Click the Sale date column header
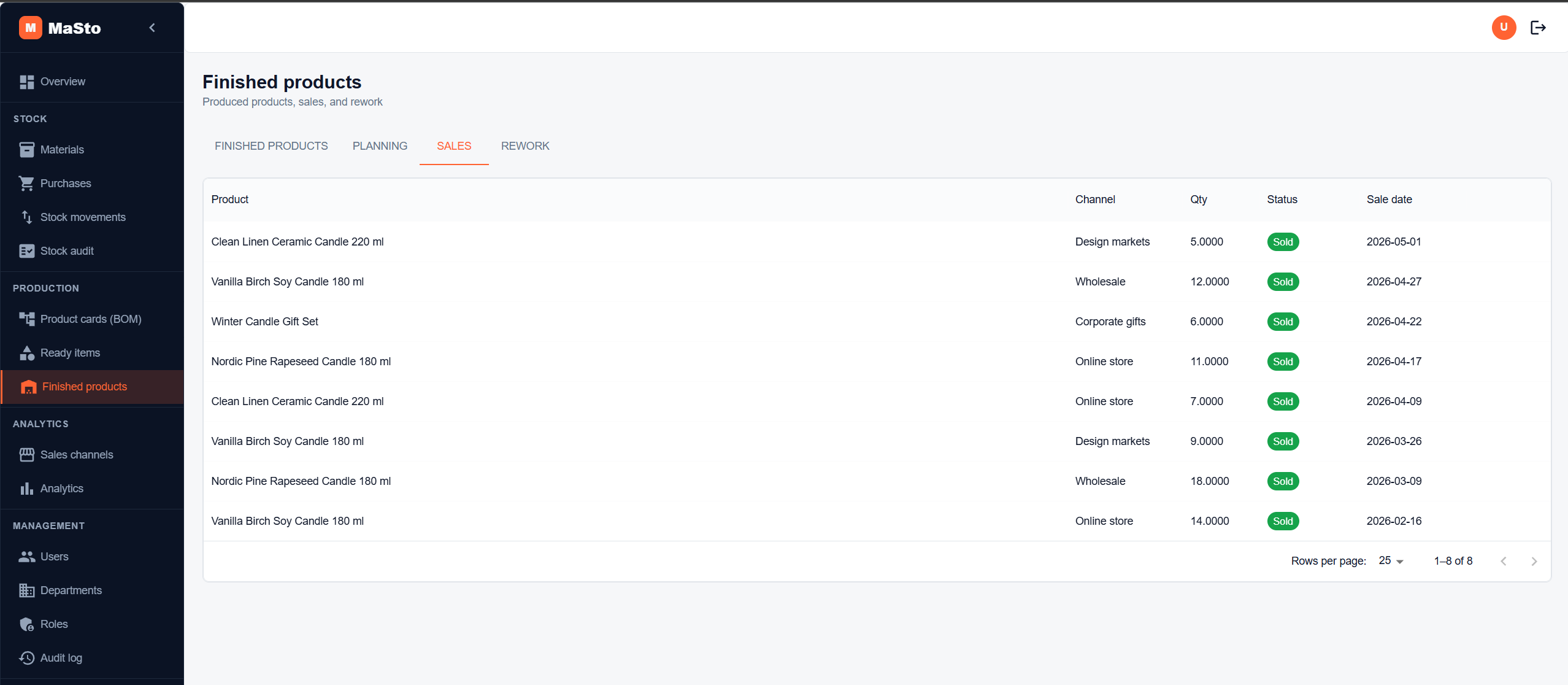The height and width of the screenshot is (685, 1568). tap(1389, 199)
